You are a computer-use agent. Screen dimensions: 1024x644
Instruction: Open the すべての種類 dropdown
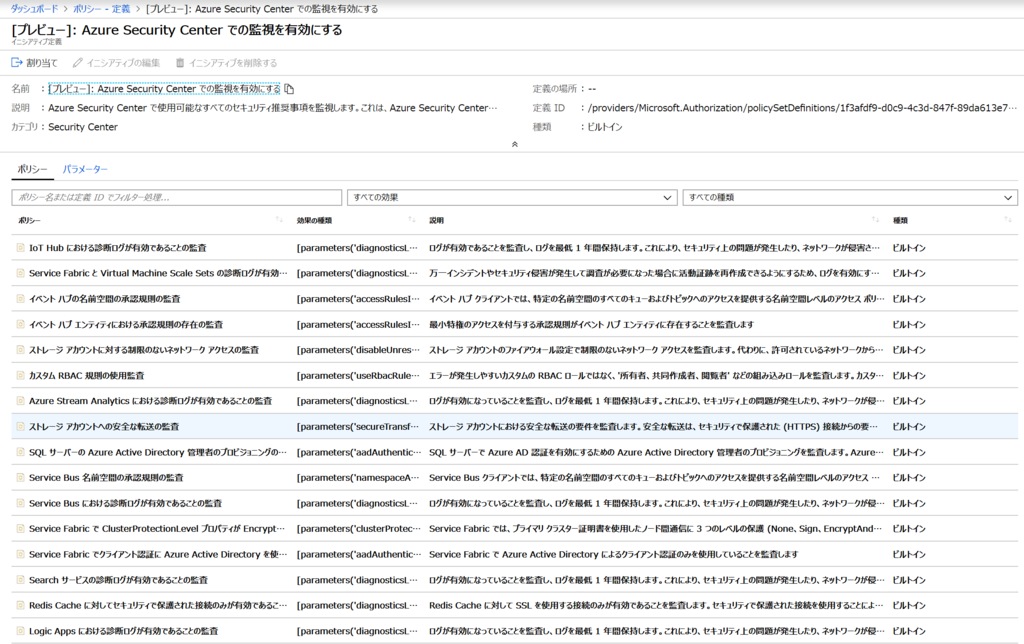point(850,197)
